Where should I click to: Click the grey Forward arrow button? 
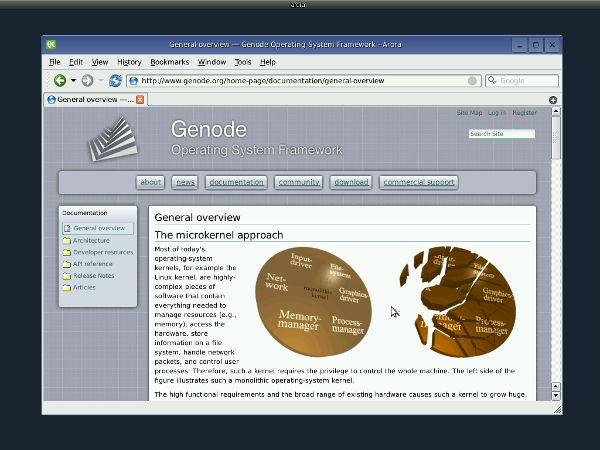tap(87, 81)
